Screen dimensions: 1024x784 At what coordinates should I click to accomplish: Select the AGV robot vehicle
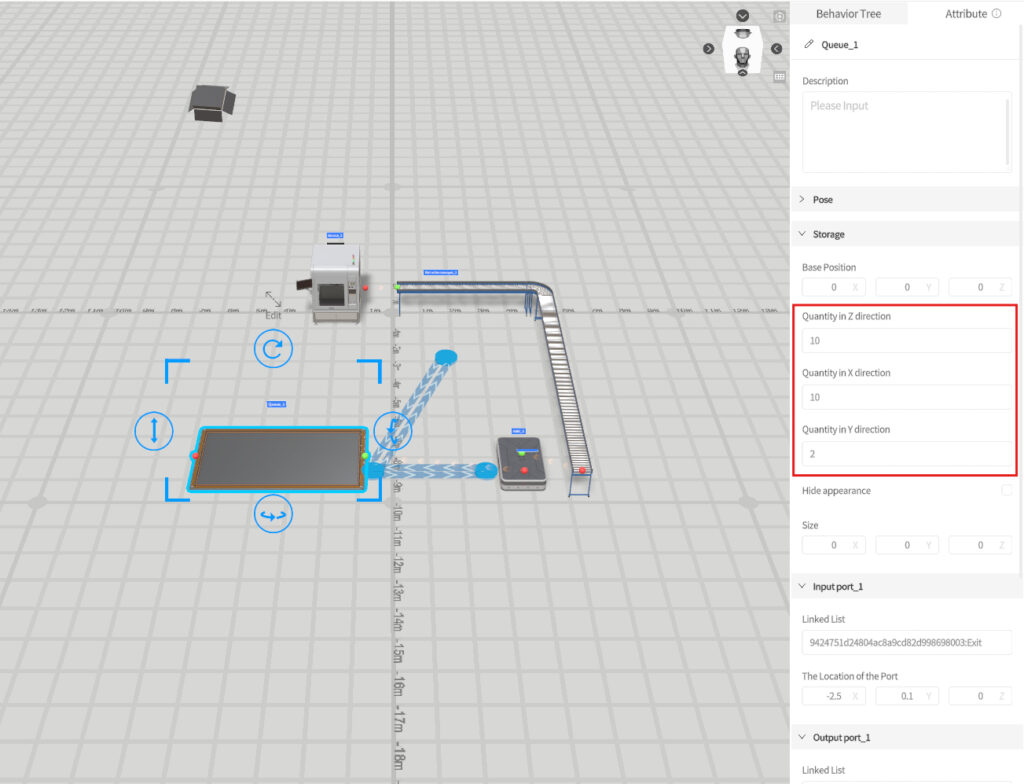pyautogui.click(x=520, y=463)
